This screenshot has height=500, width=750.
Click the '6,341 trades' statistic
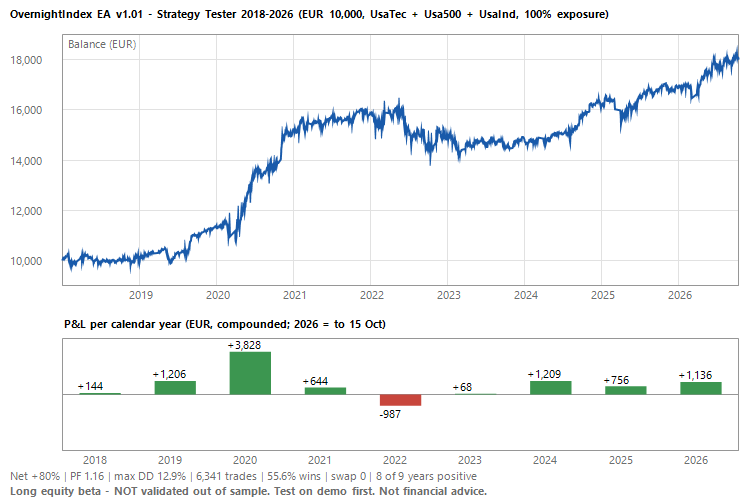click(x=226, y=477)
